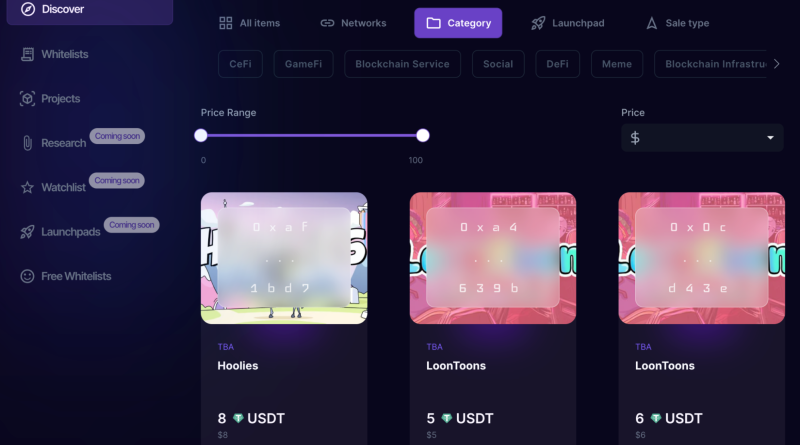Click the Launchpads rocket icon in sidebar
This screenshot has width=800, height=445.
28,232
